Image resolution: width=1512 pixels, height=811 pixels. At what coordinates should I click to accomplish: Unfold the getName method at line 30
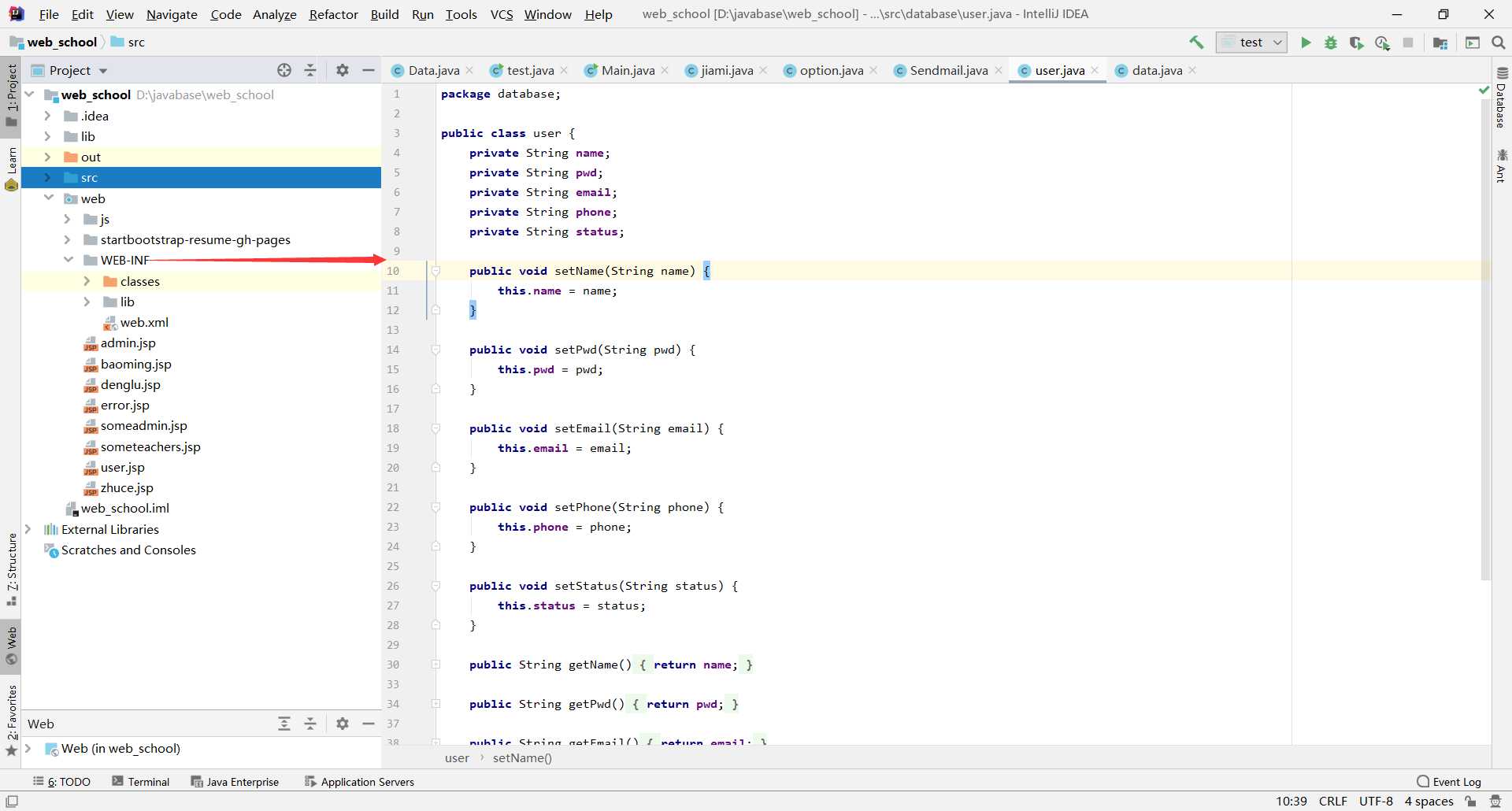tap(435, 665)
